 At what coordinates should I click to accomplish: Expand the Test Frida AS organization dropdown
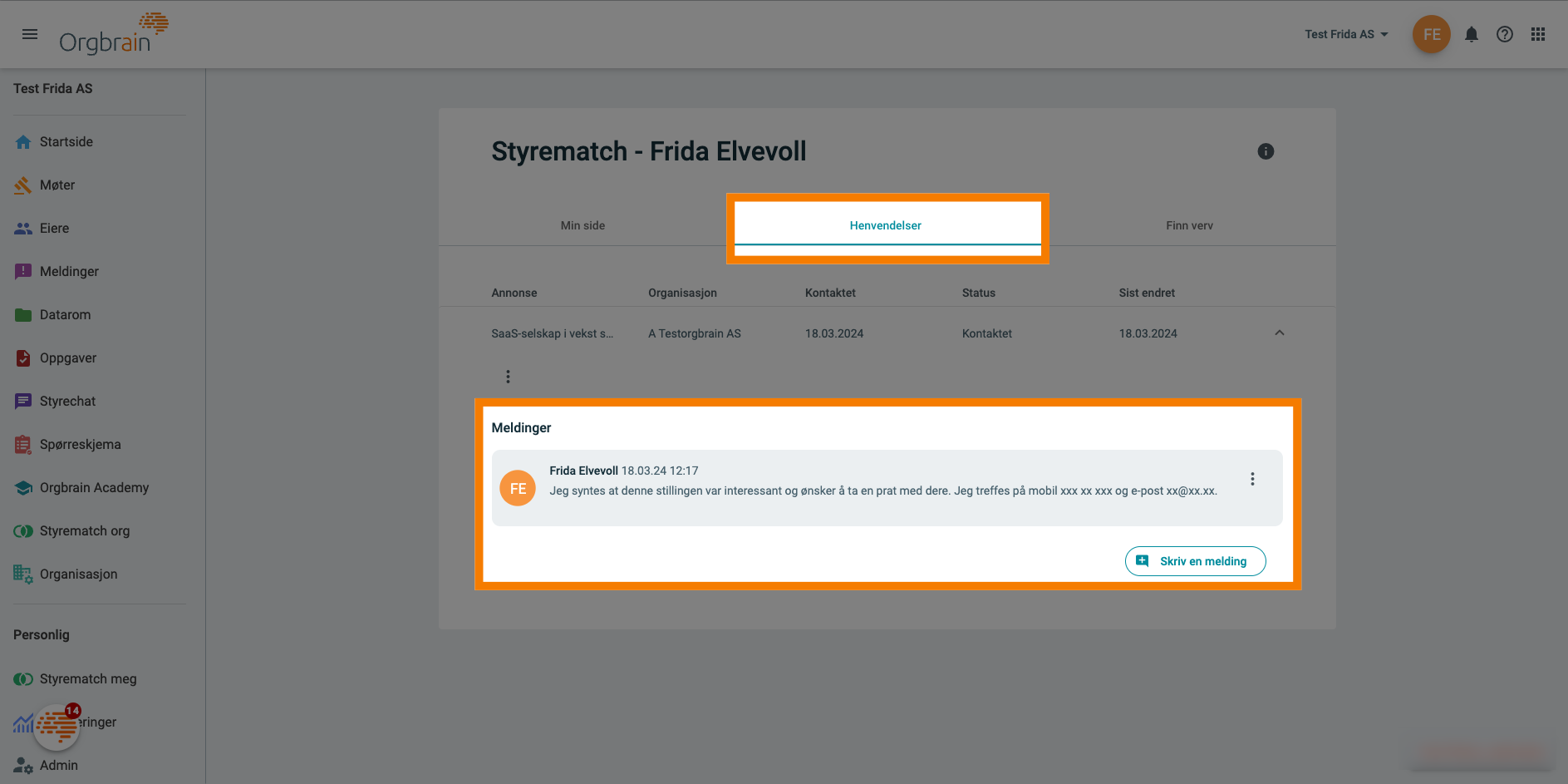click(1346, 34)
